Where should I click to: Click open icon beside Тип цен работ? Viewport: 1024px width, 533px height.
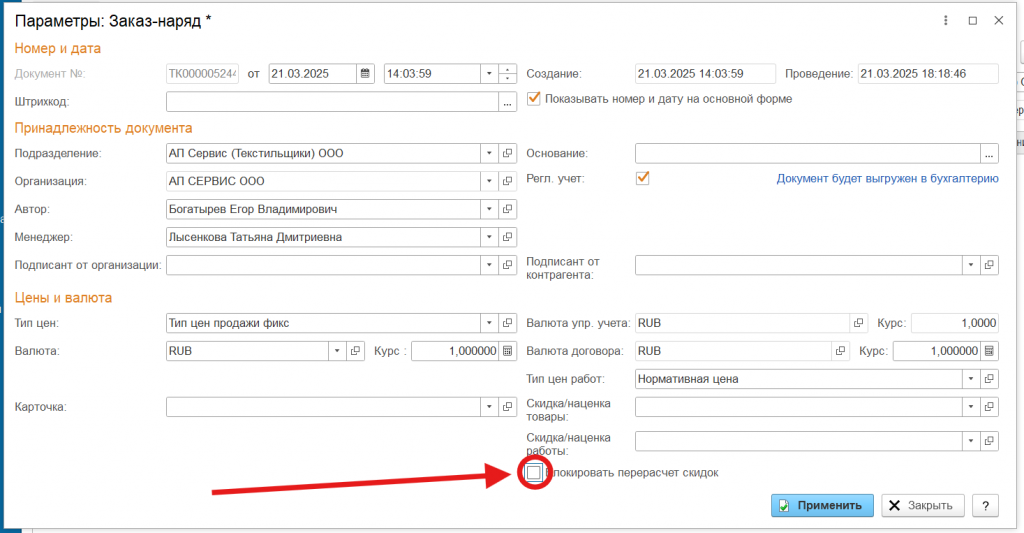point(989,379)
